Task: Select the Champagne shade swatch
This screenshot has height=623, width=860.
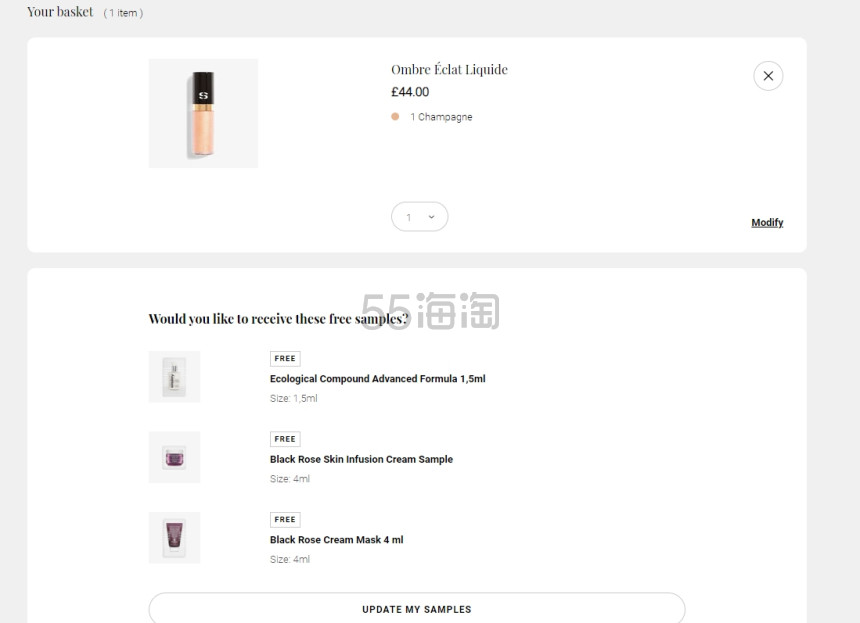Action: point(396,116)
